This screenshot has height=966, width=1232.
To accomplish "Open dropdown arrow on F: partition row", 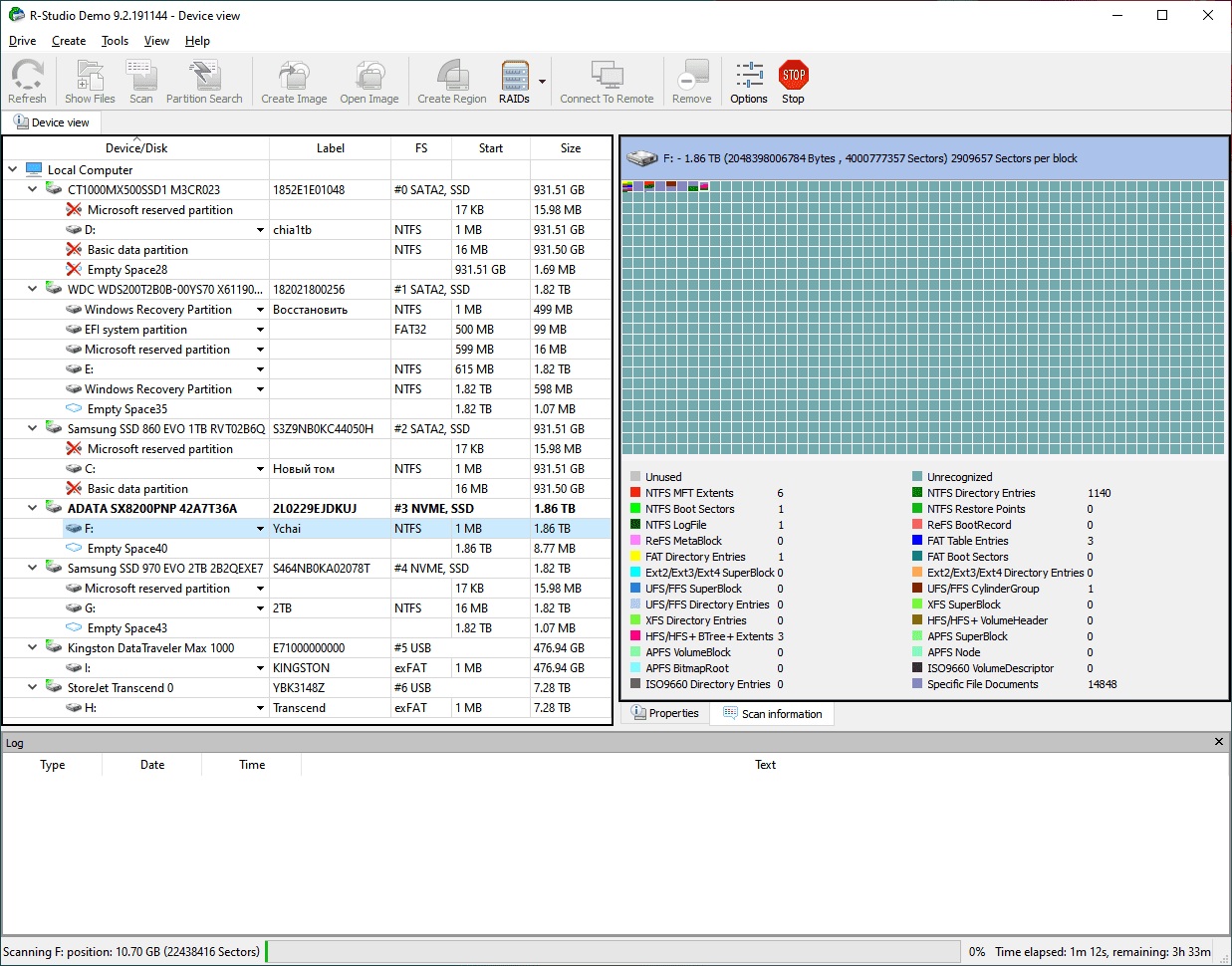I will 261,529.
